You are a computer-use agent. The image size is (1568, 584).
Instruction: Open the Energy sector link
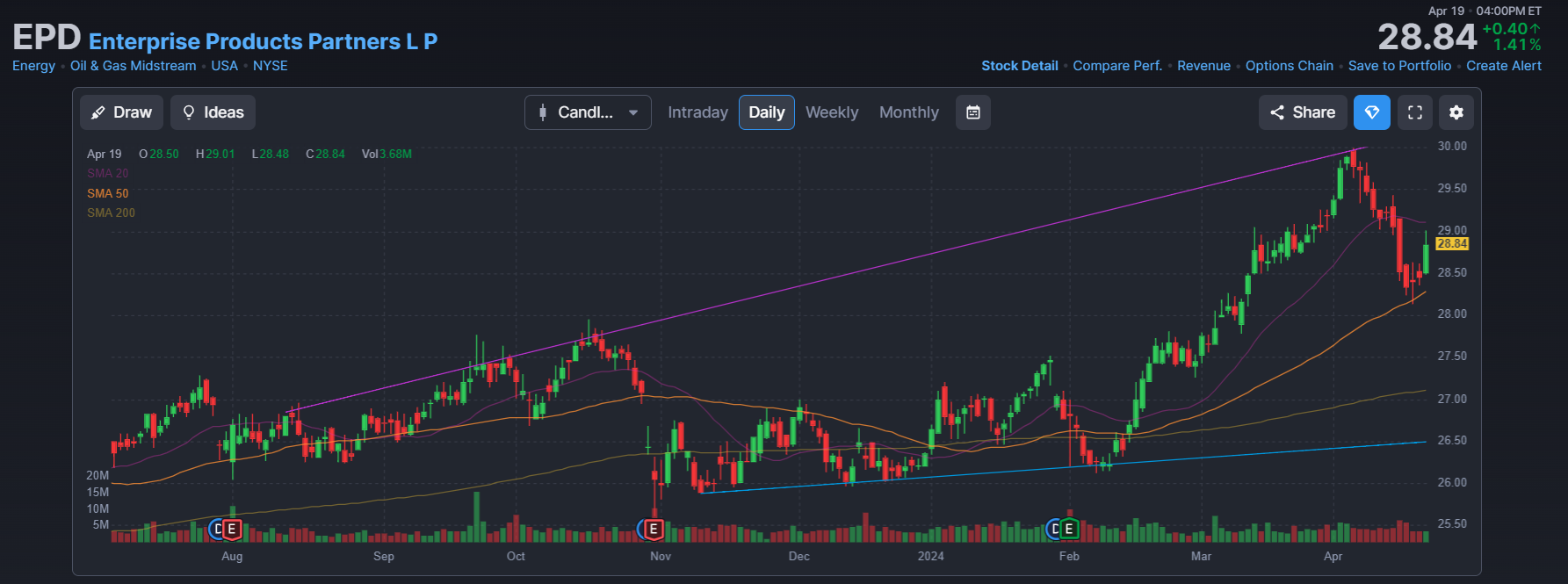33,66
